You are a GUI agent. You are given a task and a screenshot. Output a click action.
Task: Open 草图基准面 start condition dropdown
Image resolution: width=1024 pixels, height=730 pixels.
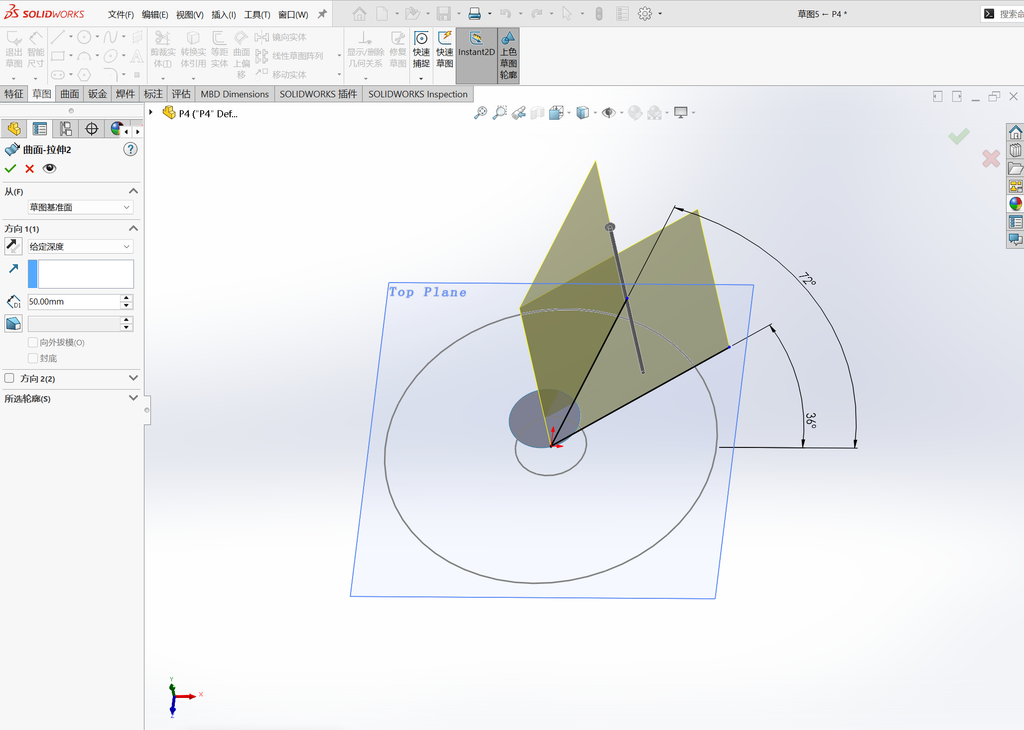pyautogui.click(x=80, y=207)
